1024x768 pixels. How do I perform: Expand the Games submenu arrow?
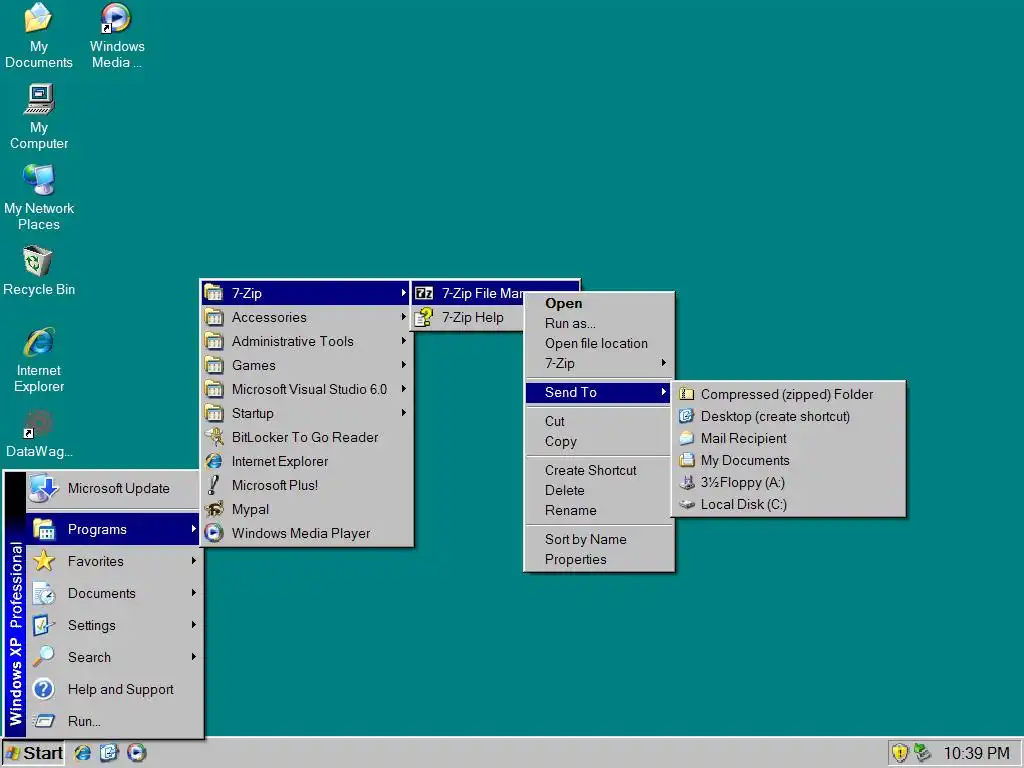coord(404,364)
